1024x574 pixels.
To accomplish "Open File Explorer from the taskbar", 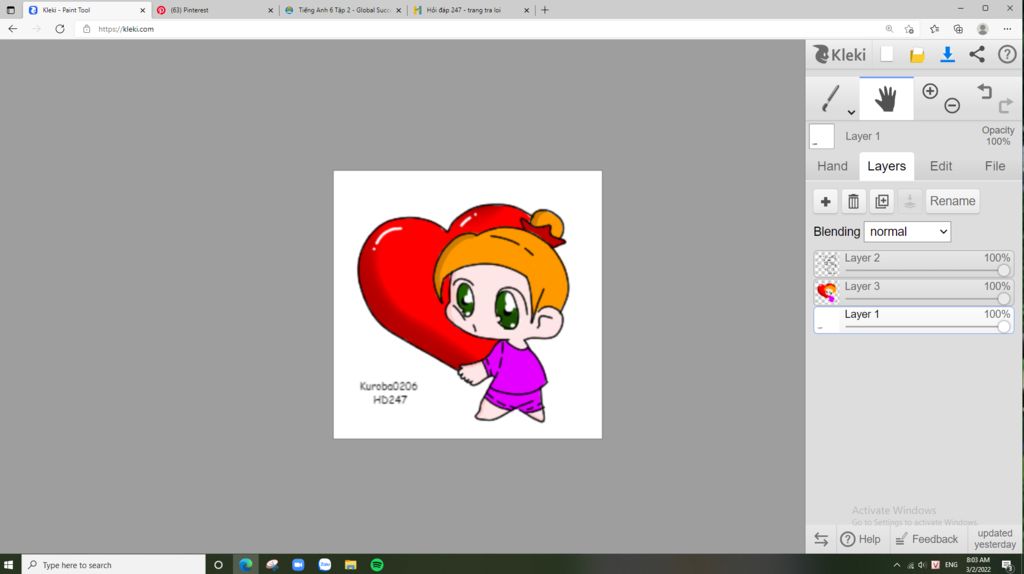I will click(351, 565).
